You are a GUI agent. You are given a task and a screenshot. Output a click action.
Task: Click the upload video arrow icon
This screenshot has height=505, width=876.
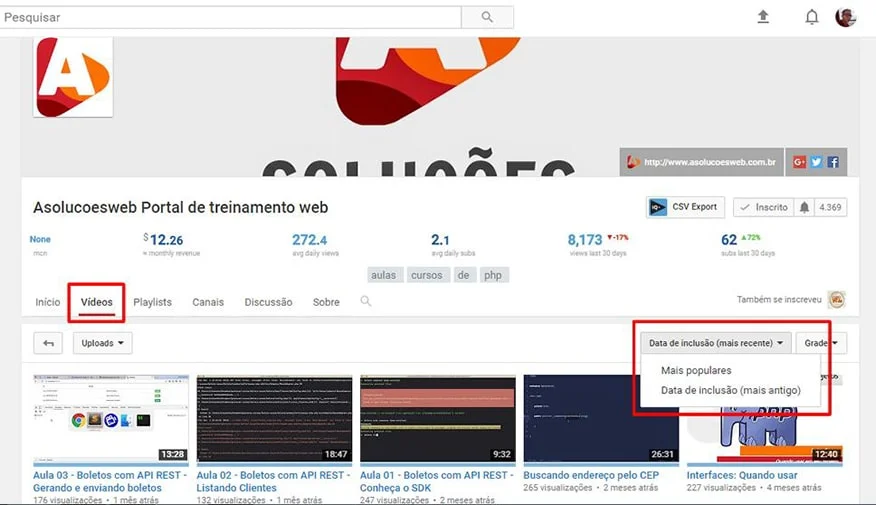point(764,17)
